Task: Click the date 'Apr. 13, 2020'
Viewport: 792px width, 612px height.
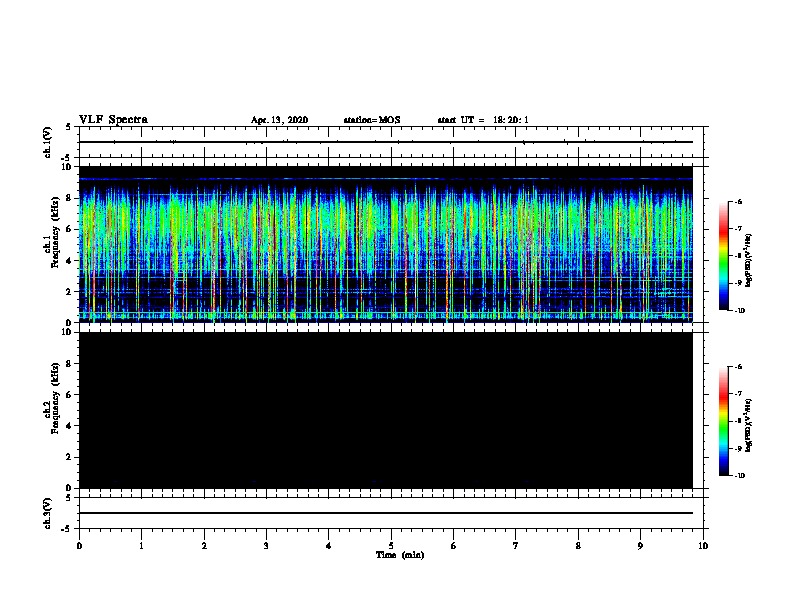Action: (279, 120)
